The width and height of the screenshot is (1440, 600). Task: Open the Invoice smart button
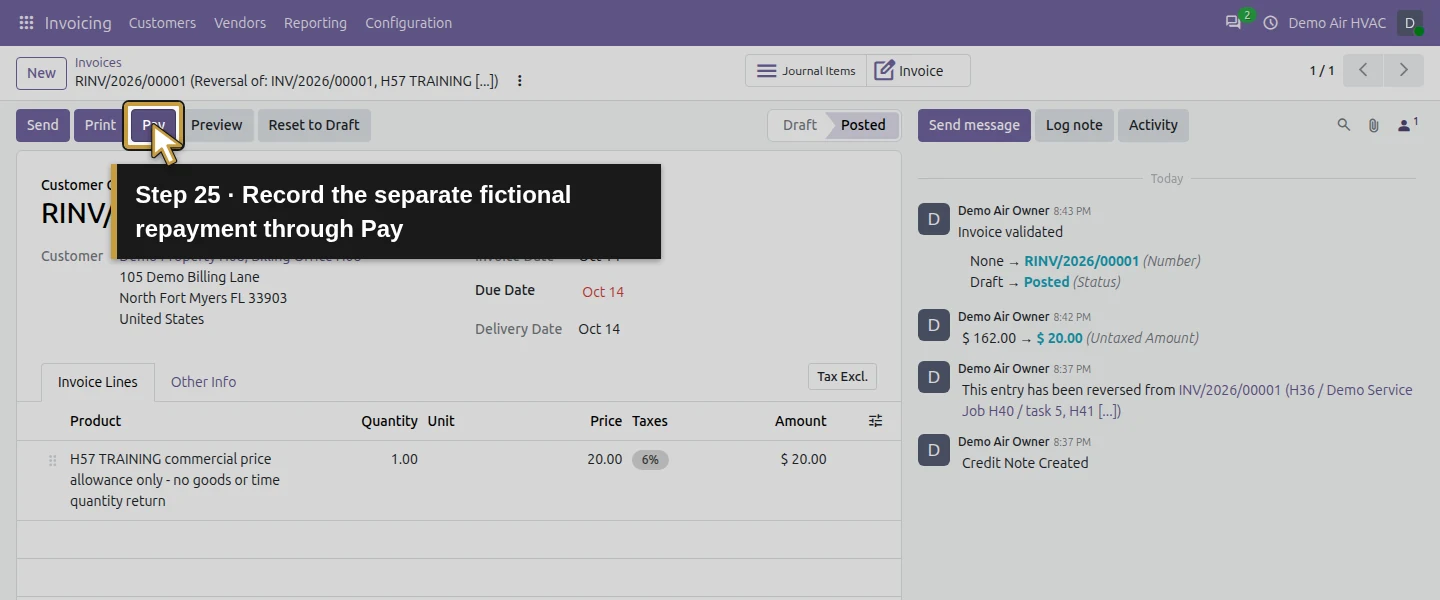coord(918,71)
